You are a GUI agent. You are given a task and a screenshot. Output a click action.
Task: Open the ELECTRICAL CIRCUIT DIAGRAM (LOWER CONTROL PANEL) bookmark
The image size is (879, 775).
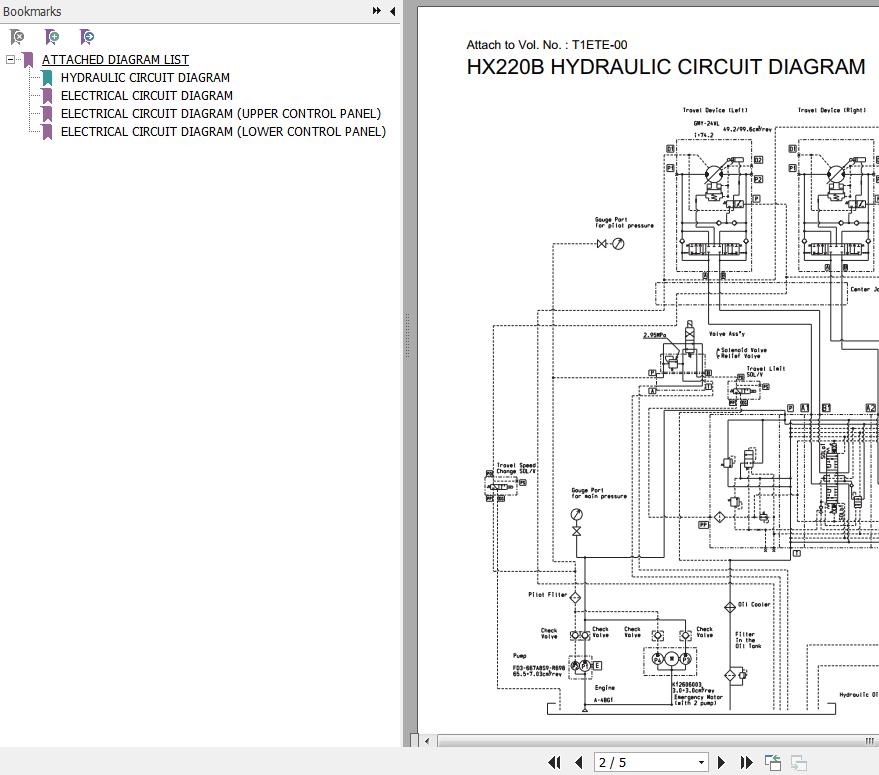223,131
